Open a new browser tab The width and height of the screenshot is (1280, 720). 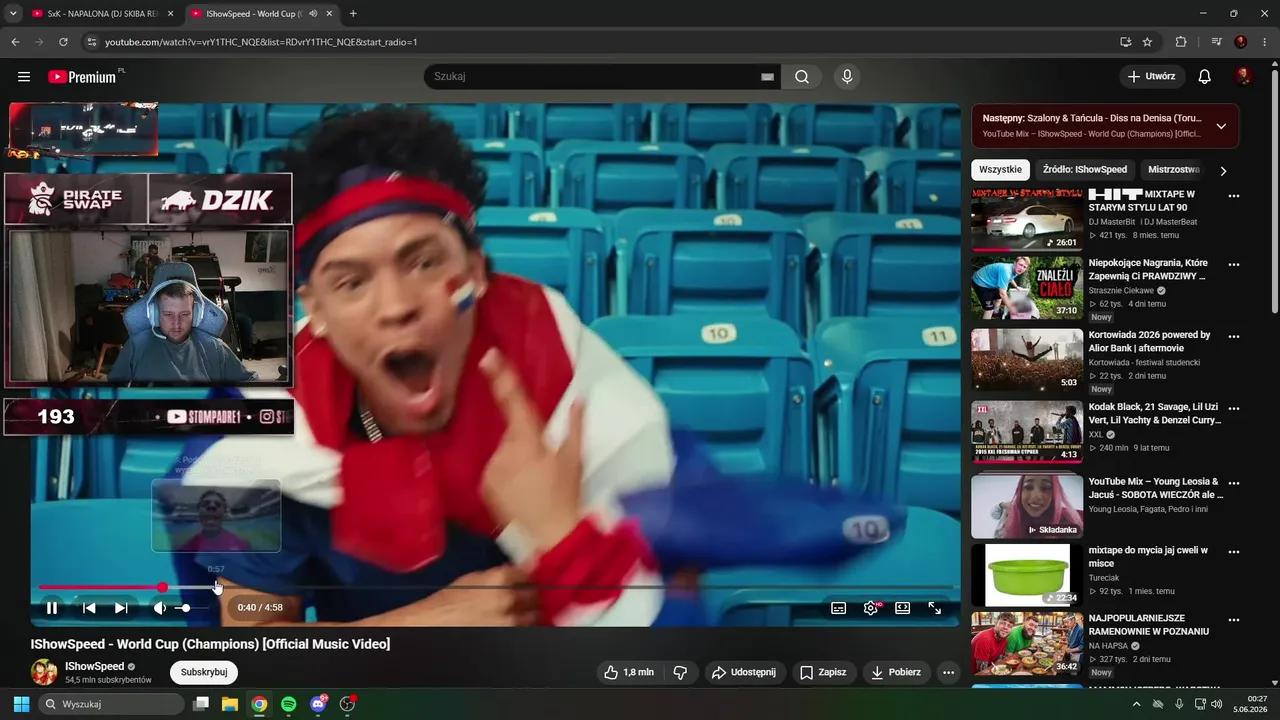coord(353,13)
